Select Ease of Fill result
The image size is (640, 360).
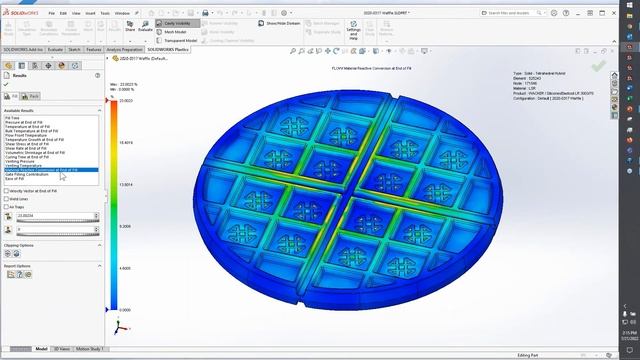pos(14,179)
